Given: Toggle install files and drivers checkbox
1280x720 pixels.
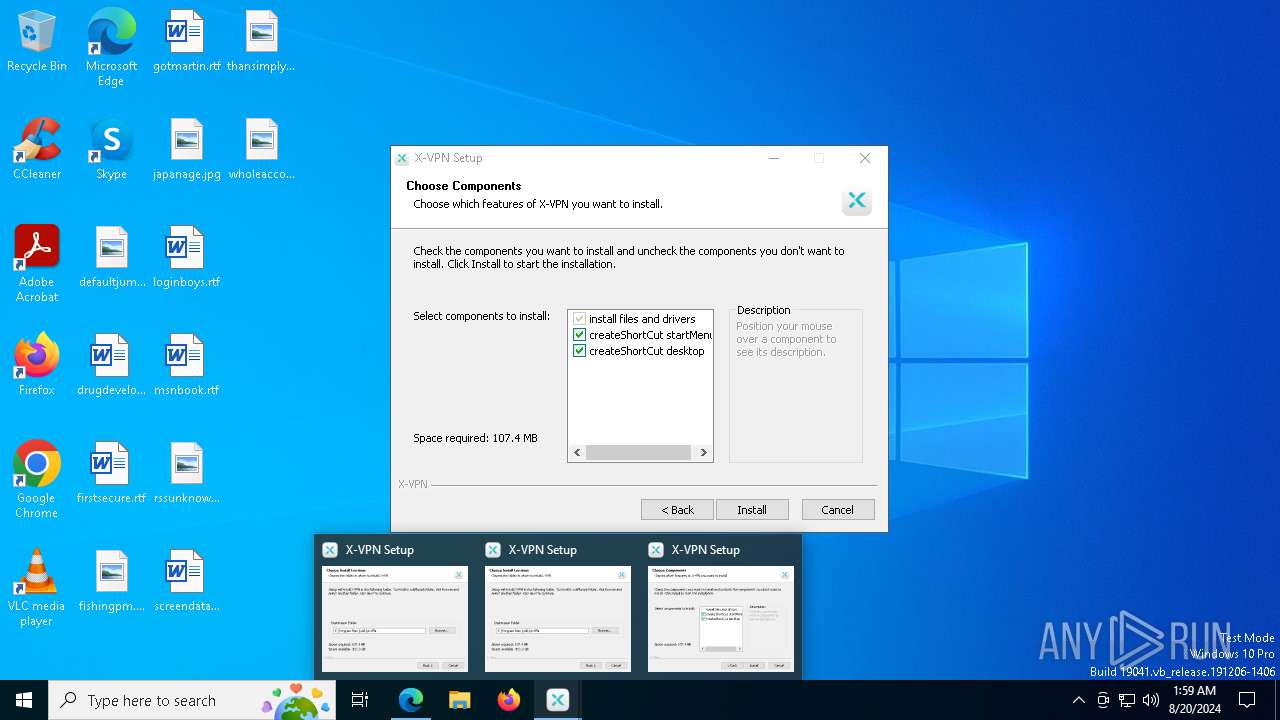Looking at the screenshot, I should 579,319.
